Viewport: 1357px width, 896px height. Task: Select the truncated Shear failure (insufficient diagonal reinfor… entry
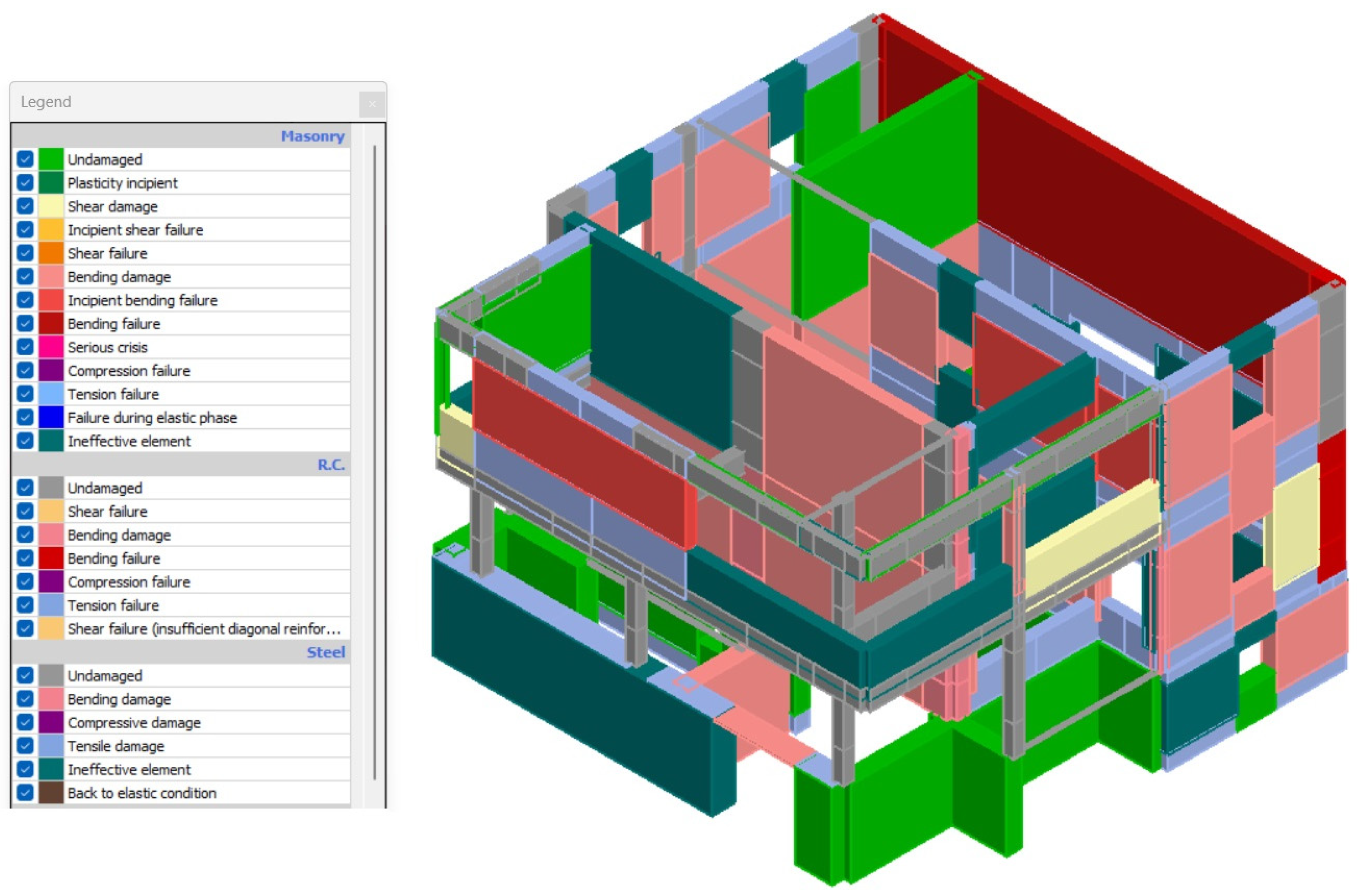tap(204, 628)
